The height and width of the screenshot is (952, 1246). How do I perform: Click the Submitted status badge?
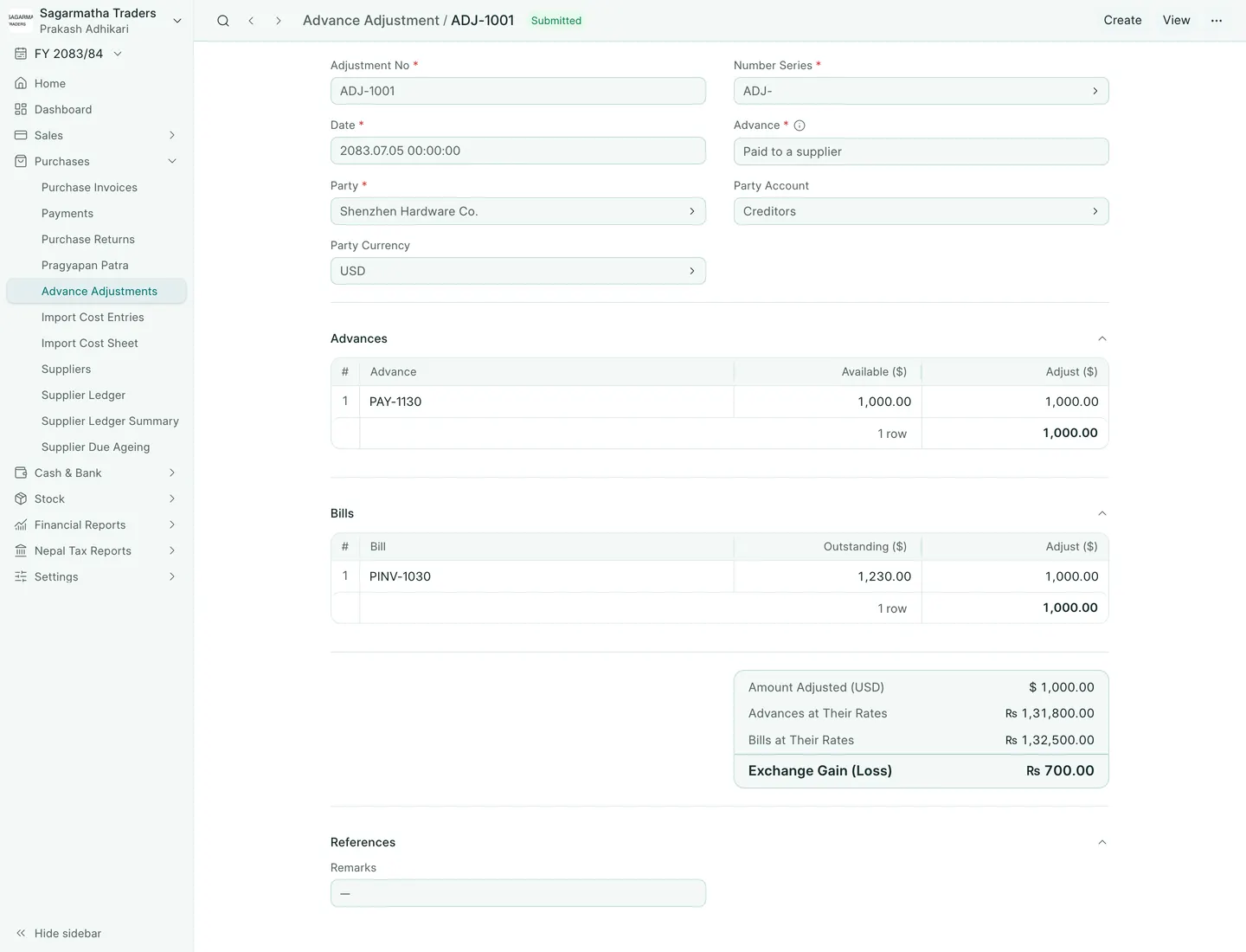[556, 21]
